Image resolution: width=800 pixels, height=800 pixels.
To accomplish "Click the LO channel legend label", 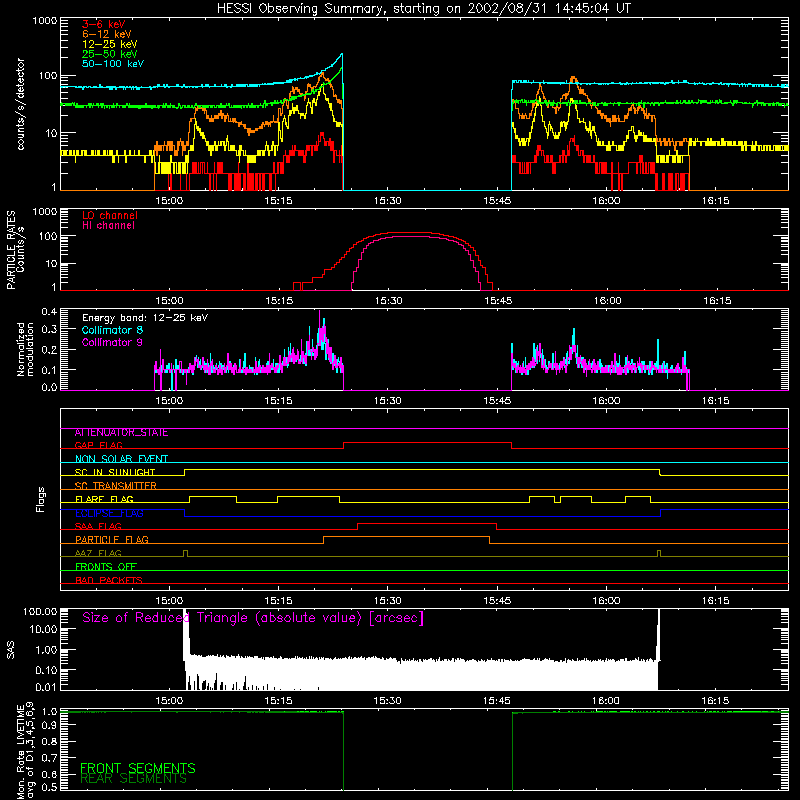I will pyautogui.click(x=110, y=216).
